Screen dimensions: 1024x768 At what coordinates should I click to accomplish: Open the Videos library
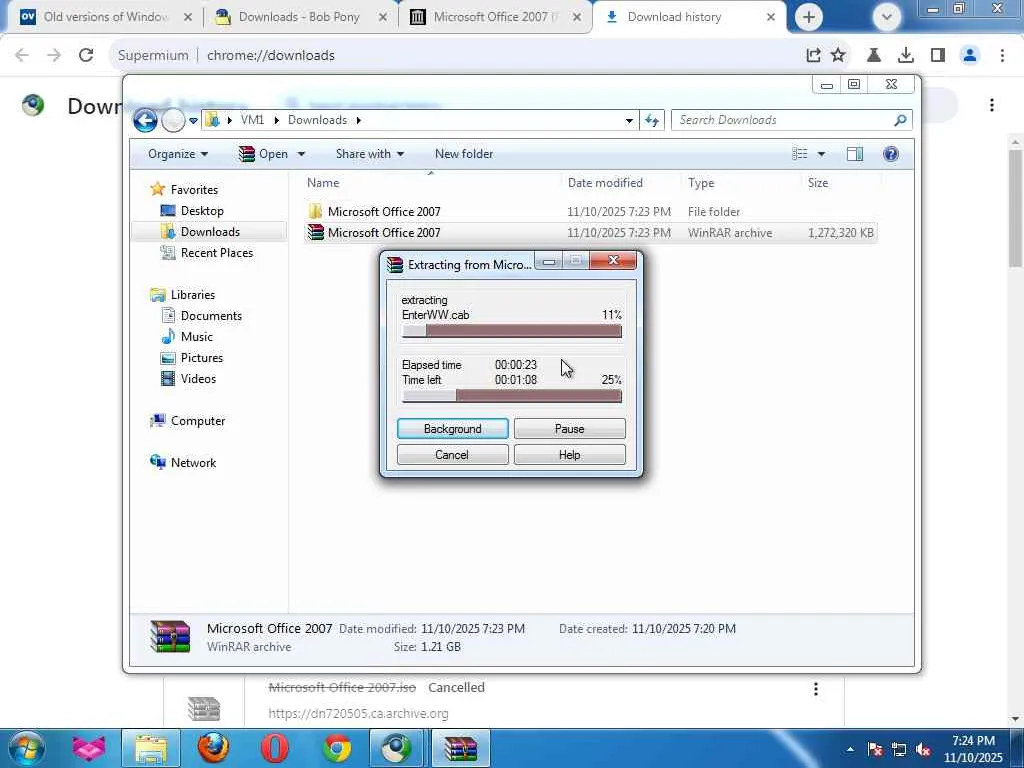point(198,379)
